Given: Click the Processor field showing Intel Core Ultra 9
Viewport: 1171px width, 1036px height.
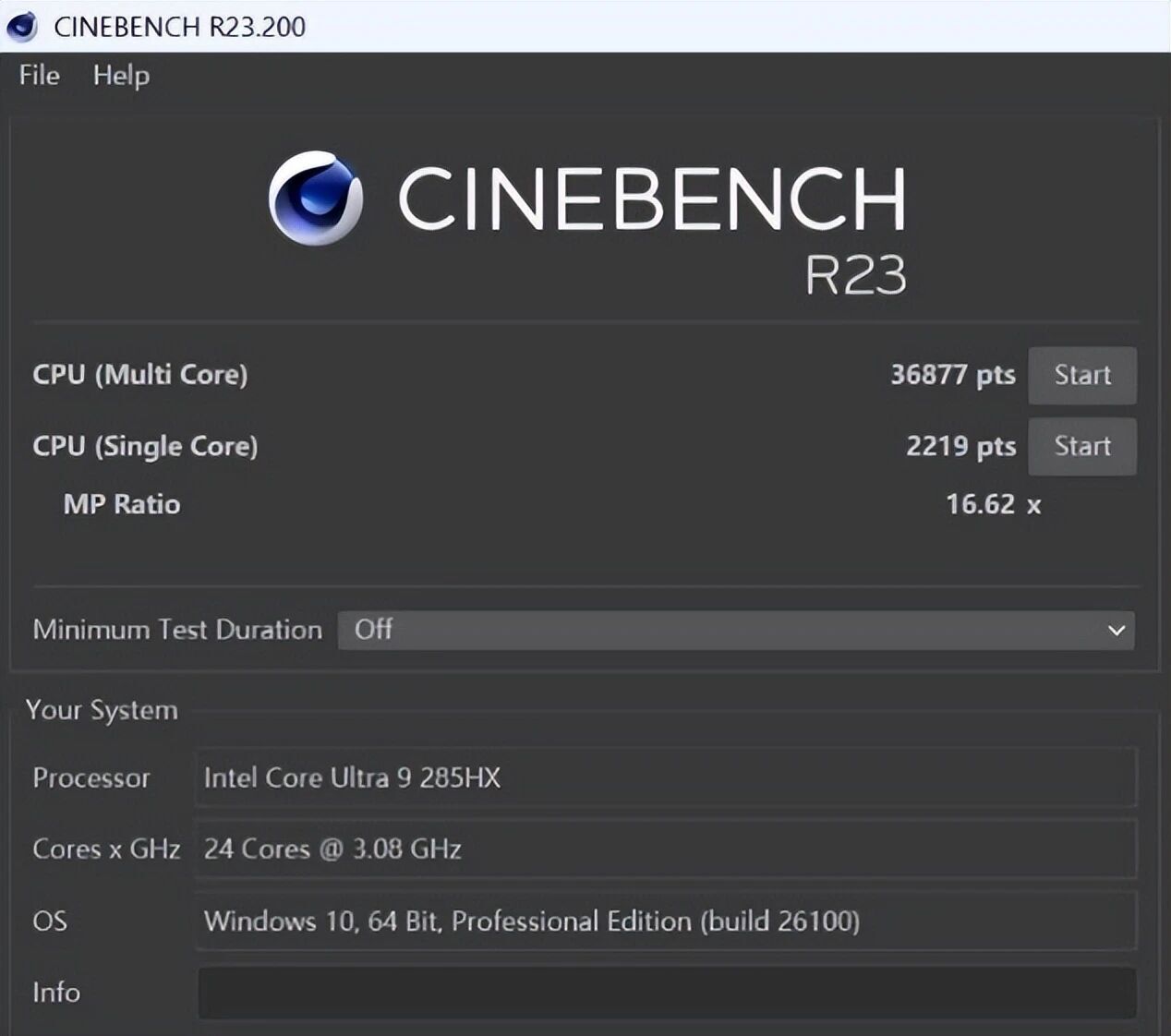Looking at the screenshot, I should point(665,777).
